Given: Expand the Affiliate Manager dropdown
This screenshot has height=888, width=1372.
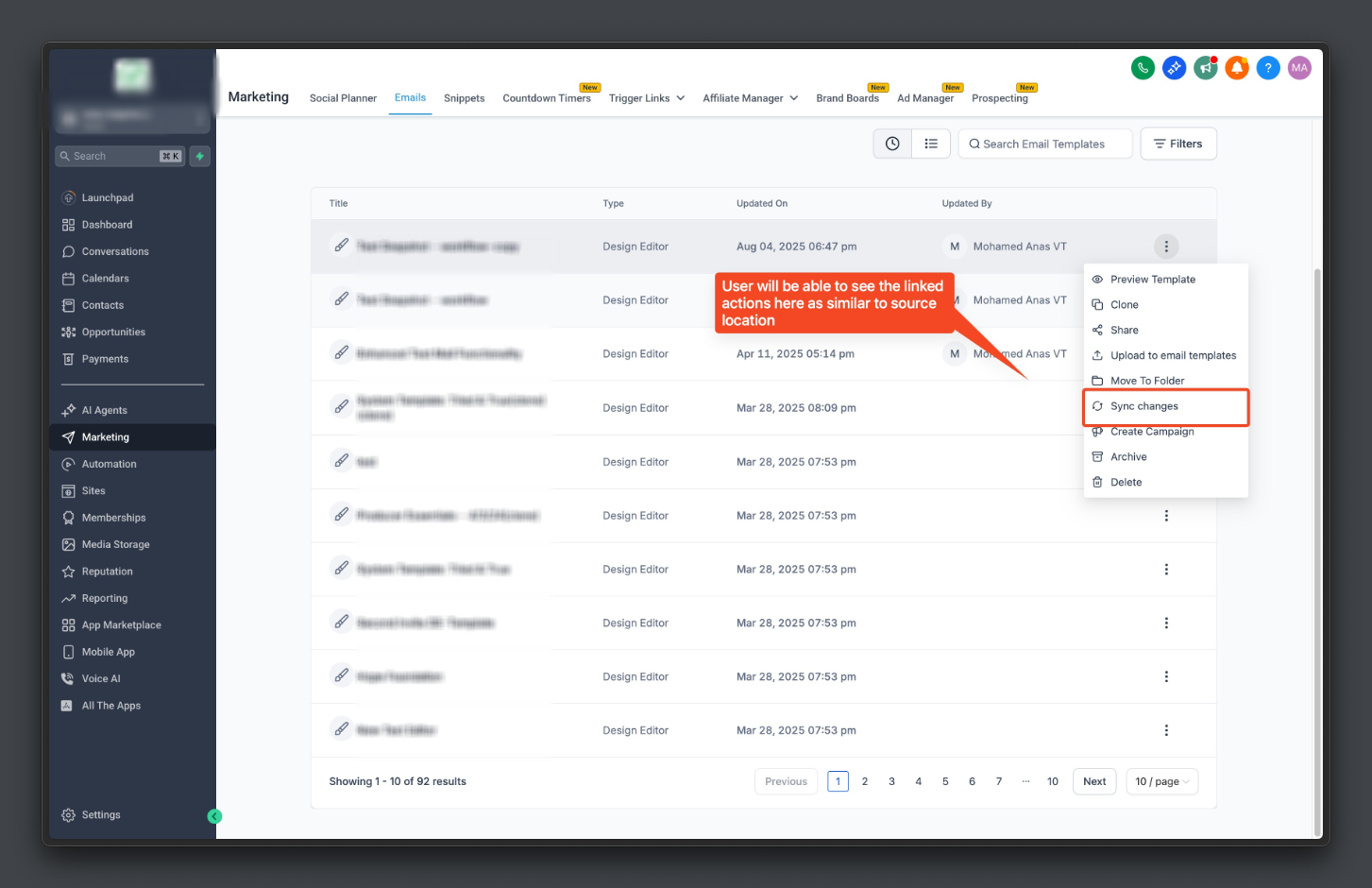Looking at the screenshot, I should 751,98.
